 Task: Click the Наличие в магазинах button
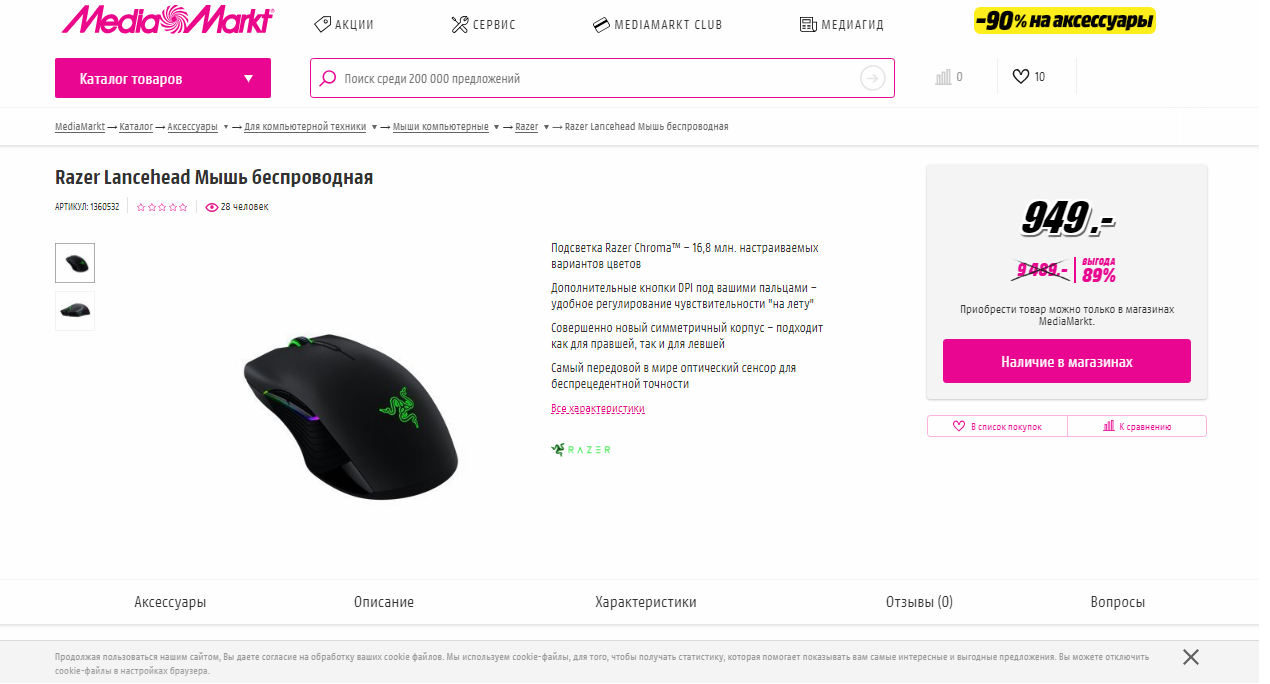(x=1067, y=361)
